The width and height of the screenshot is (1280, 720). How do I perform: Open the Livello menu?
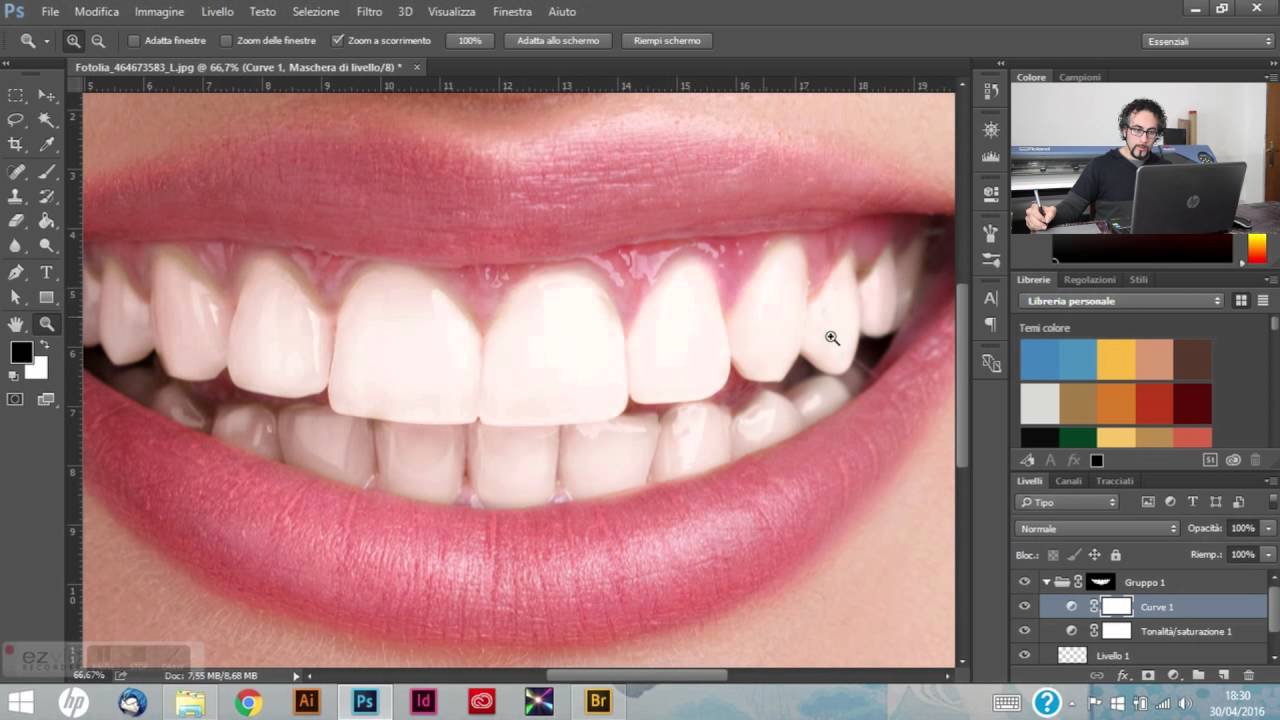217,12
